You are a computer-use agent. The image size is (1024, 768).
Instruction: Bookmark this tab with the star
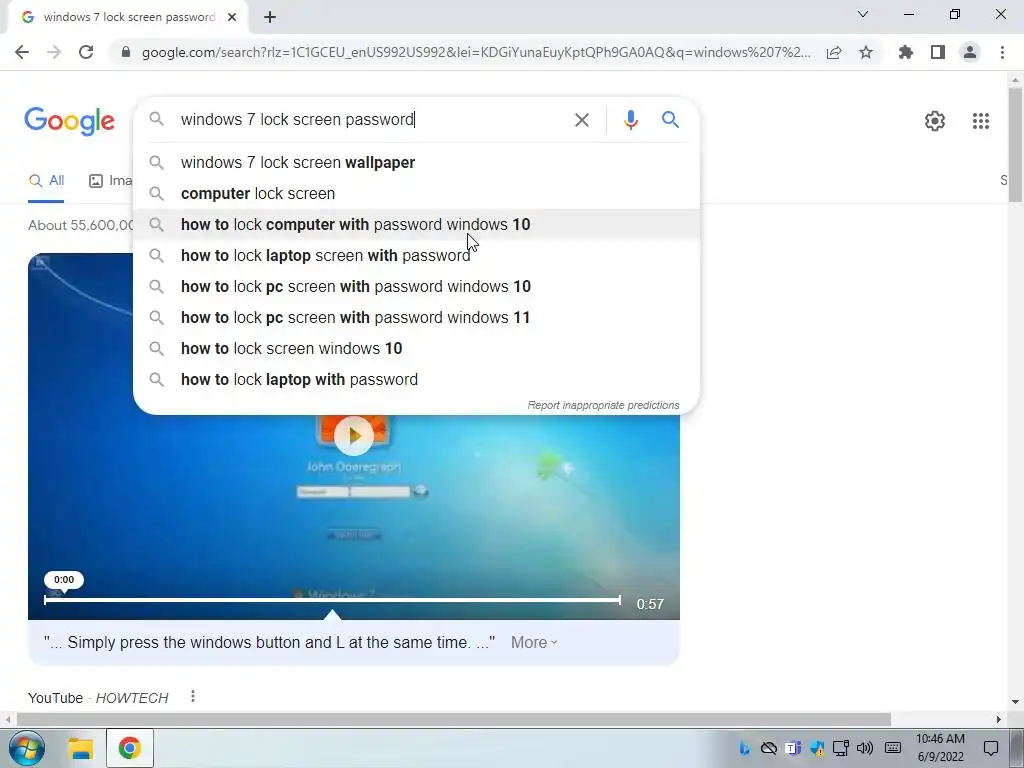pos(866,52)
